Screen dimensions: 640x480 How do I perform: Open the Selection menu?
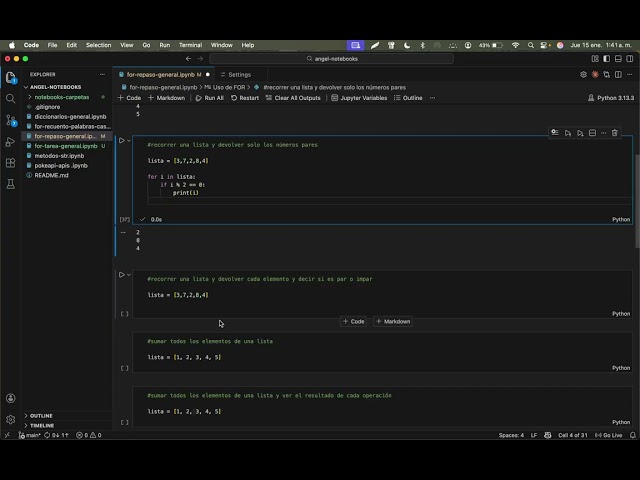click(x=98, y=45)
